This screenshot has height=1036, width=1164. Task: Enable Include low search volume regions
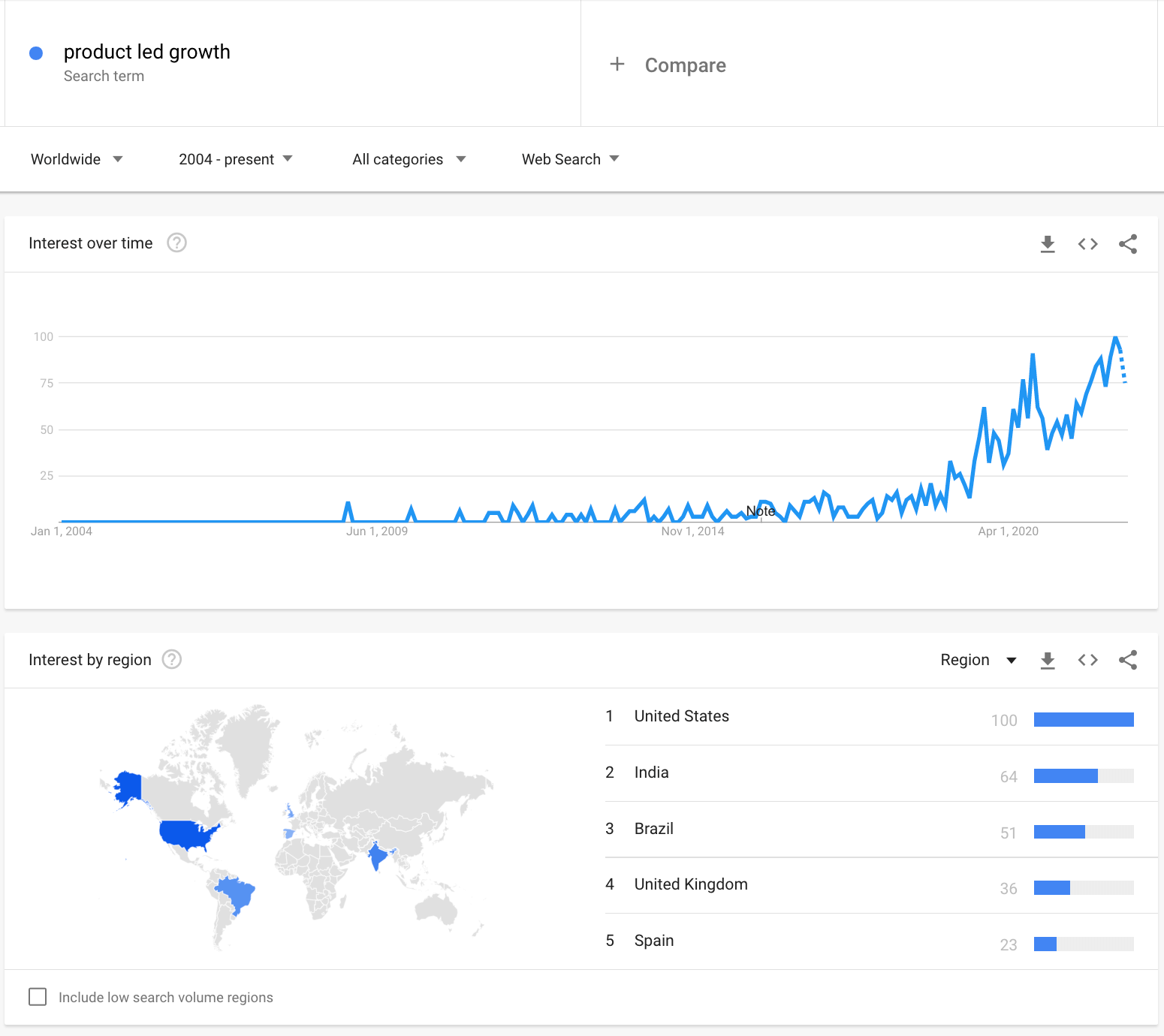pos(38,997)
